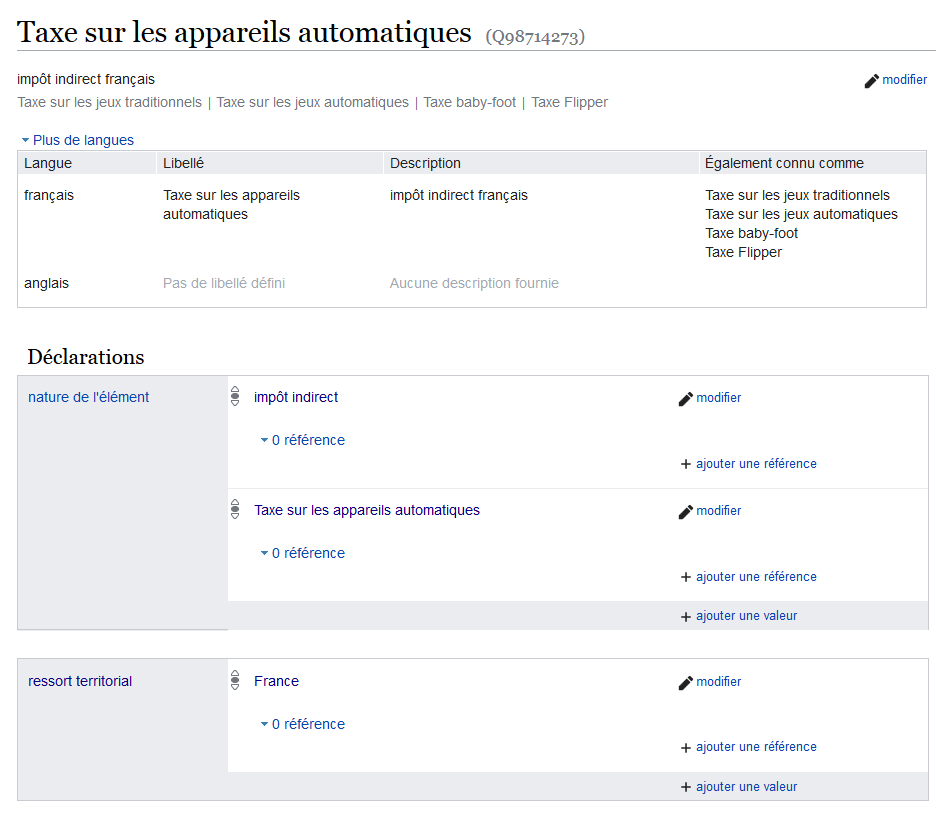Click pencil icon for the France statement
Screen dimensions: 943x815
tap(686, 683)
